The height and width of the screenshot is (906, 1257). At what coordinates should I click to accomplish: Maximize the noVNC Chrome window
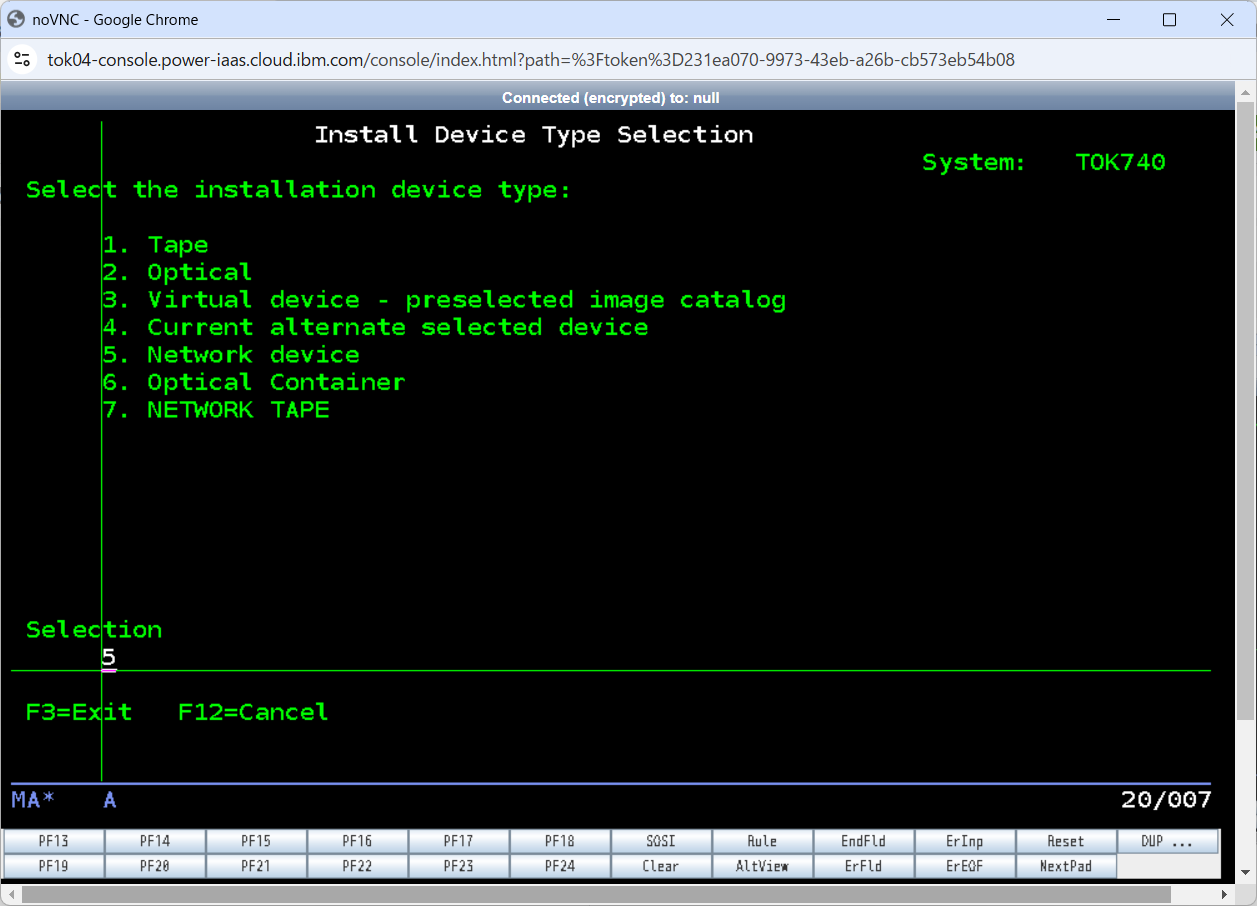(1169, 20)
